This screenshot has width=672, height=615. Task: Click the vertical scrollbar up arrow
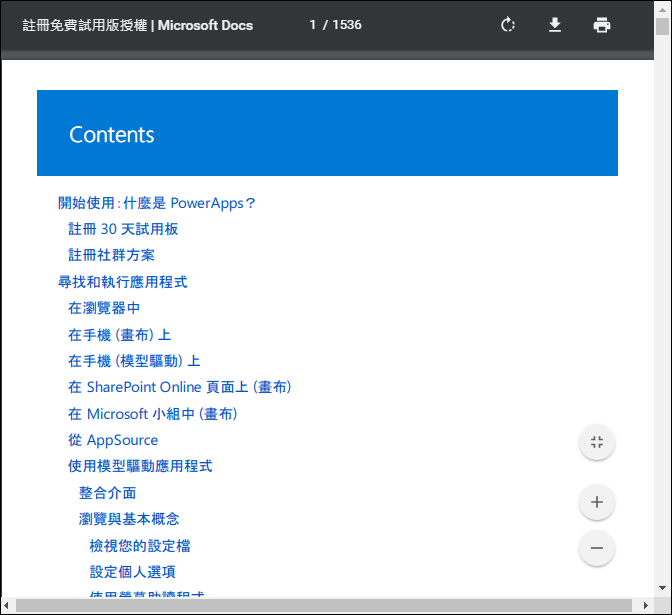coord(663,9)
